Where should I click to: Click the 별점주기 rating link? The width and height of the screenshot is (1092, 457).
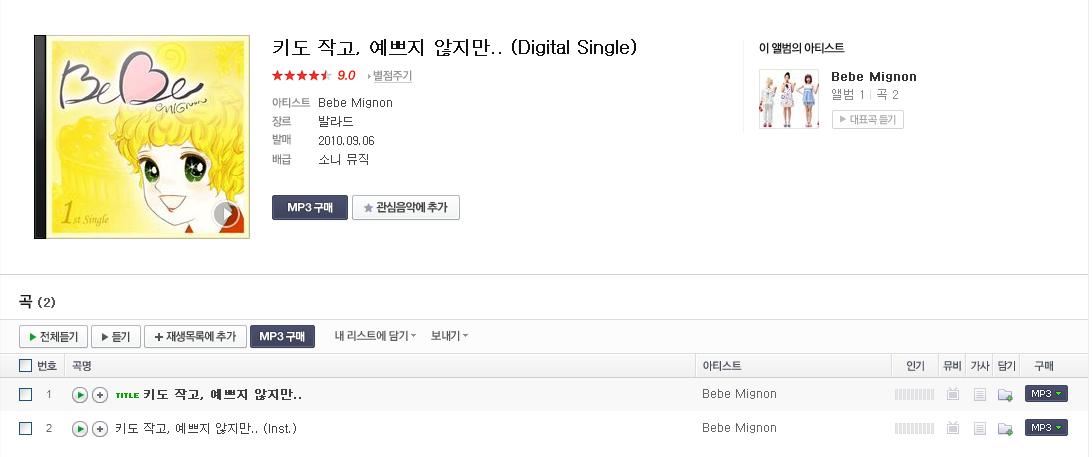point(391,75)
